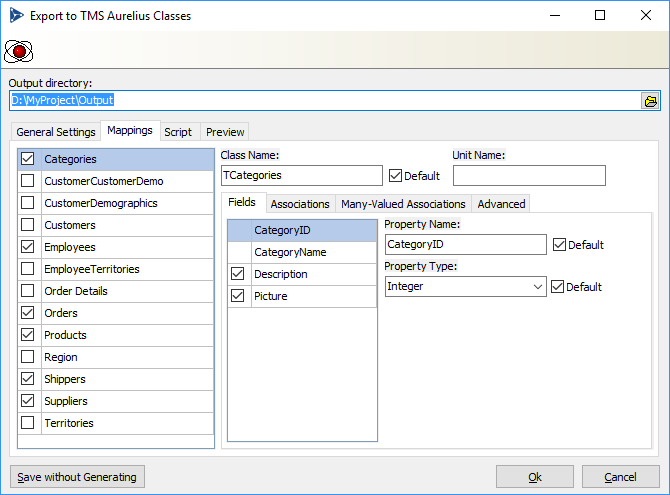
Task: Uncheck the Description field checkbox
Action: point(238,274)
